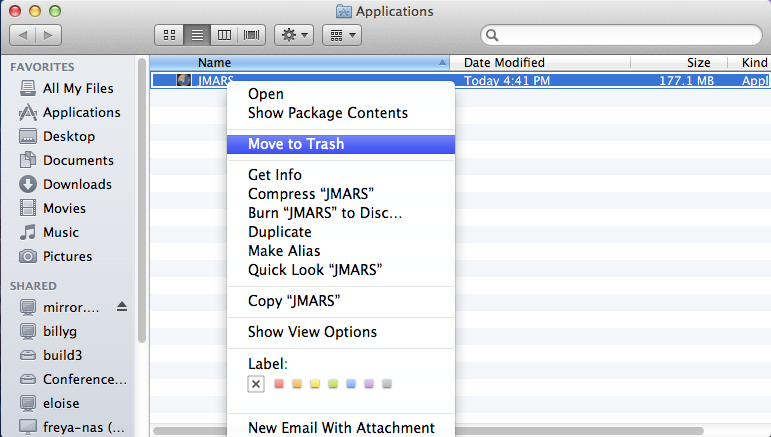Choose Copy "JMARS"
Image resolution: width=771 pixels, height=437 pixels.
(341, 301)
